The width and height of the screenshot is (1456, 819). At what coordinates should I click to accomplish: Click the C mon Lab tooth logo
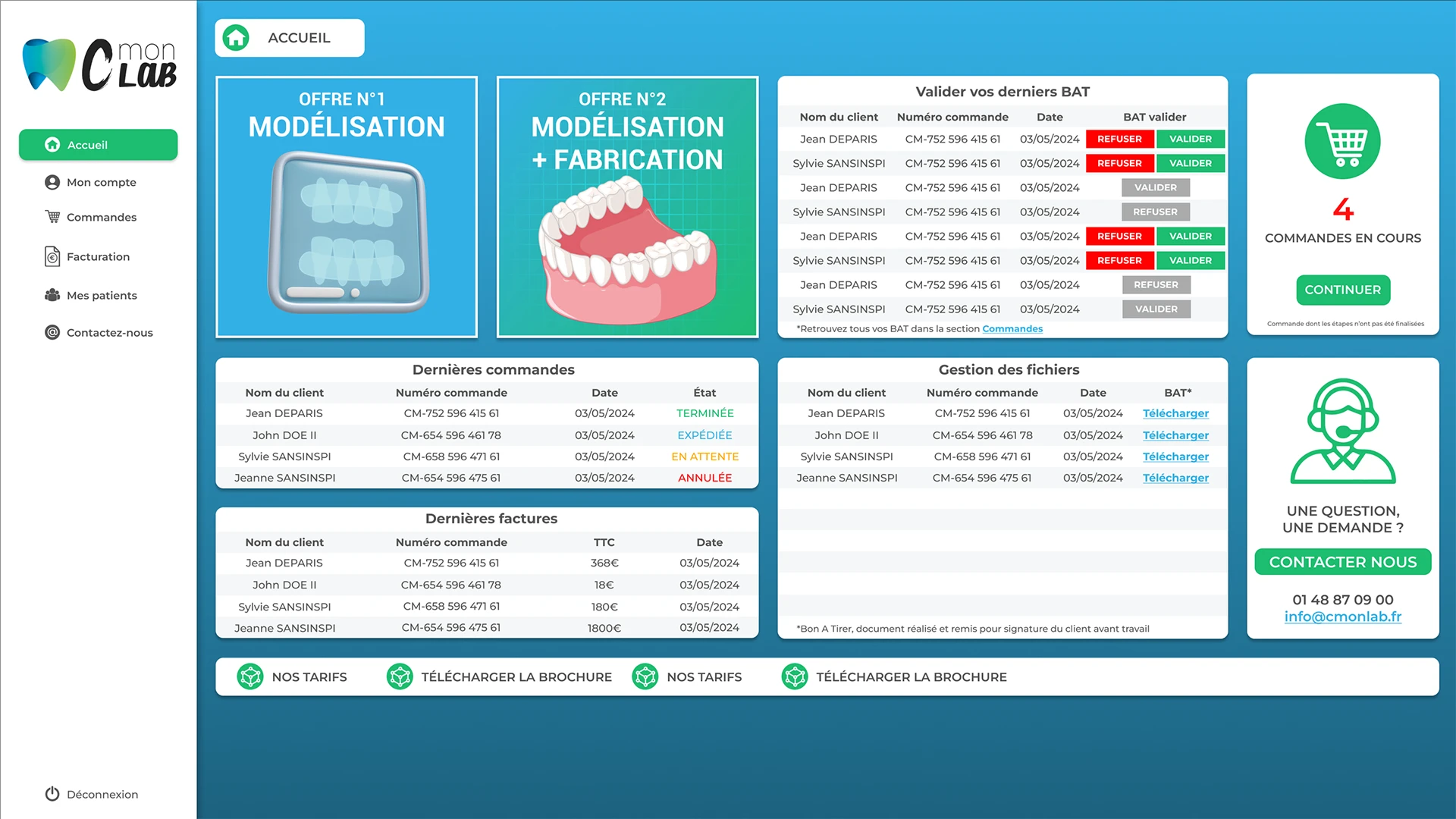pos(99,65)
